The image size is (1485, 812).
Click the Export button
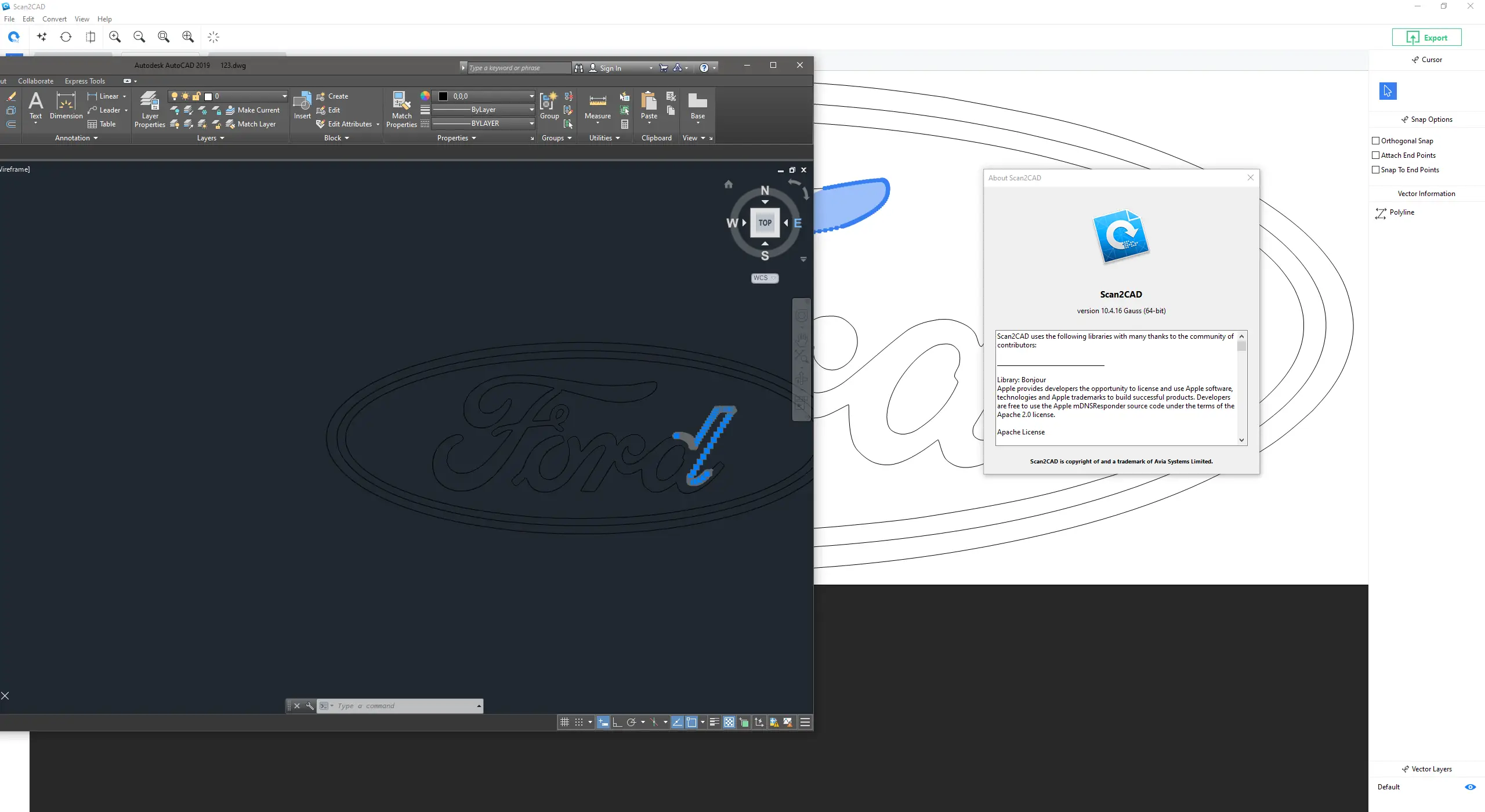click(x=1426, y=38)
